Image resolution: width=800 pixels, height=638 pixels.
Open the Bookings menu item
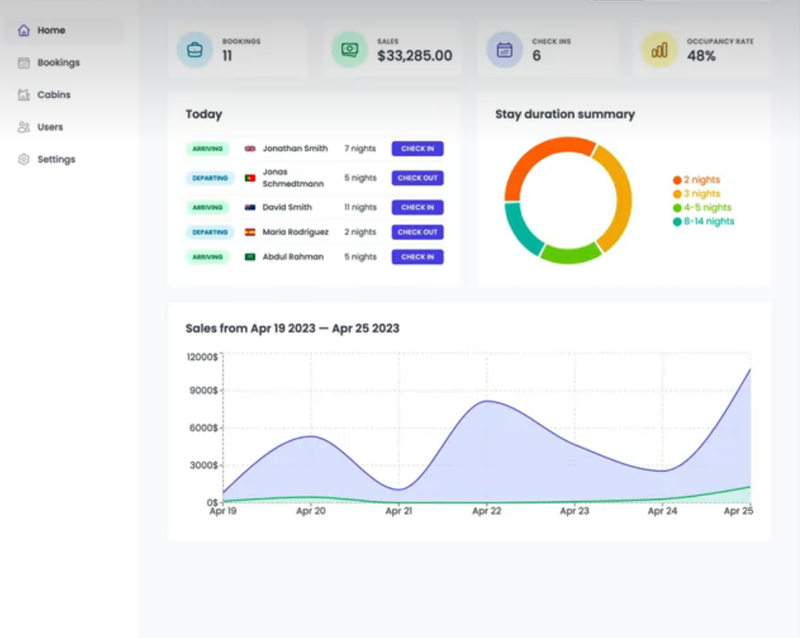[58, 63]
